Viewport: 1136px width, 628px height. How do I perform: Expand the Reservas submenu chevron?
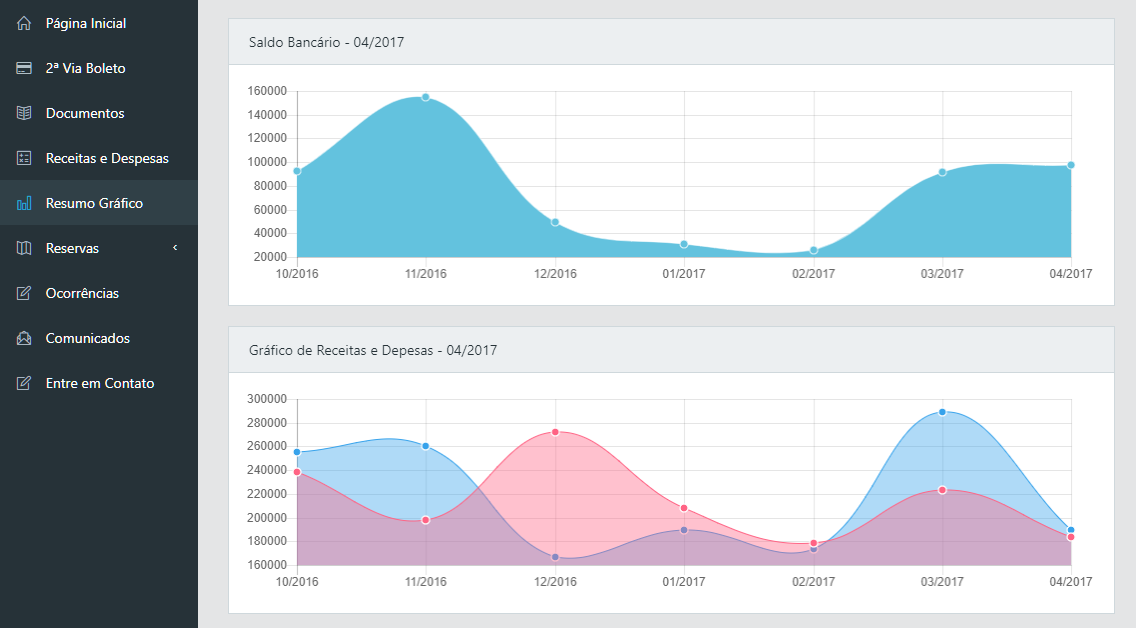175,248
